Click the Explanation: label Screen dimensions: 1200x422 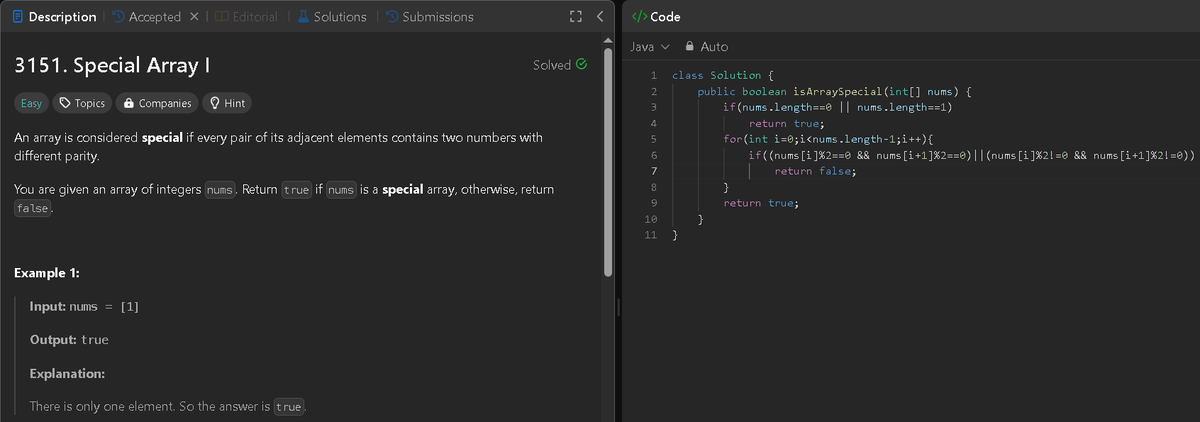68,373
